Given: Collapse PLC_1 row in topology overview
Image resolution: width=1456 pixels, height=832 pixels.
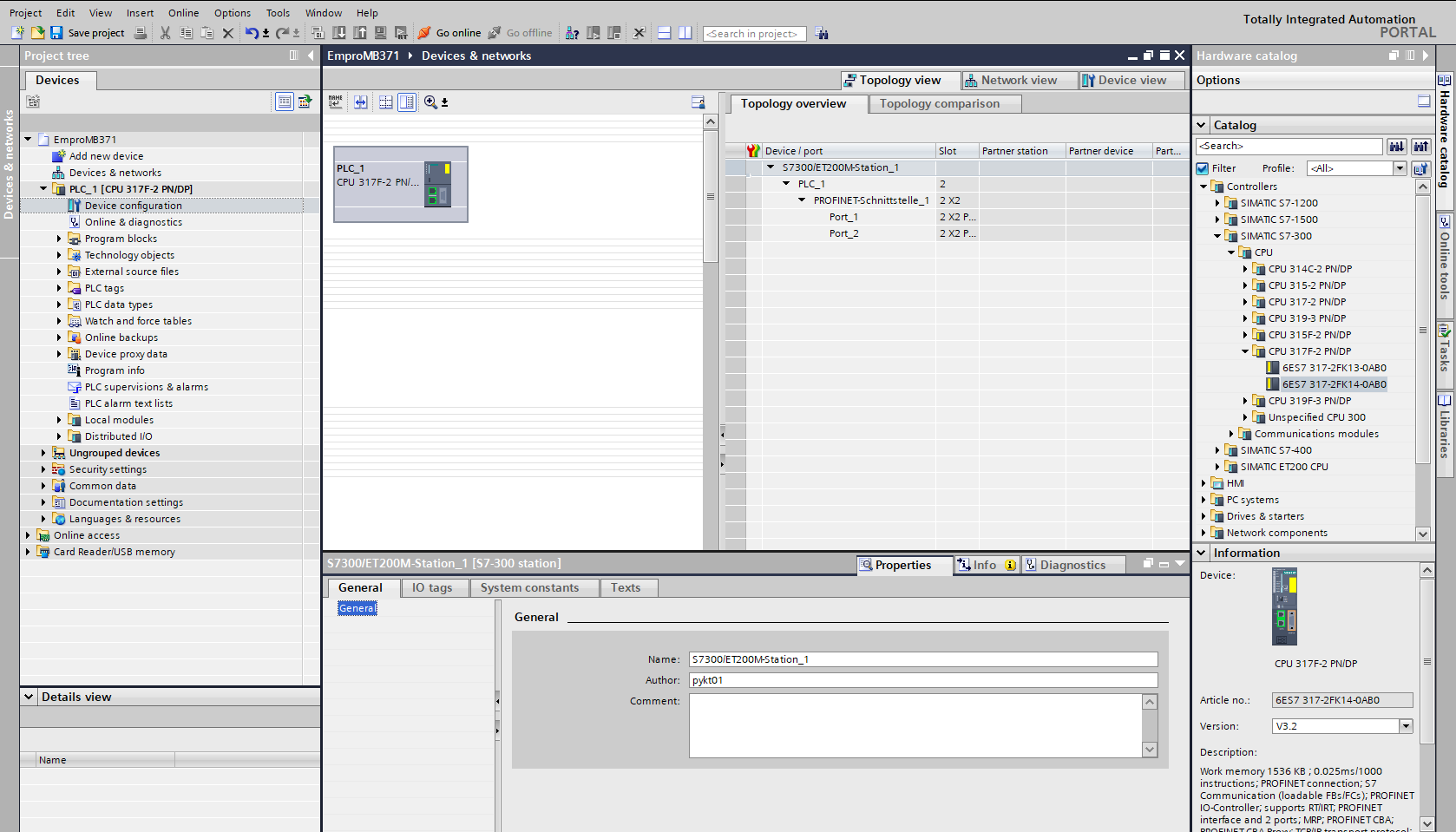Looking at the screenshot, I should tap(786, 184).
